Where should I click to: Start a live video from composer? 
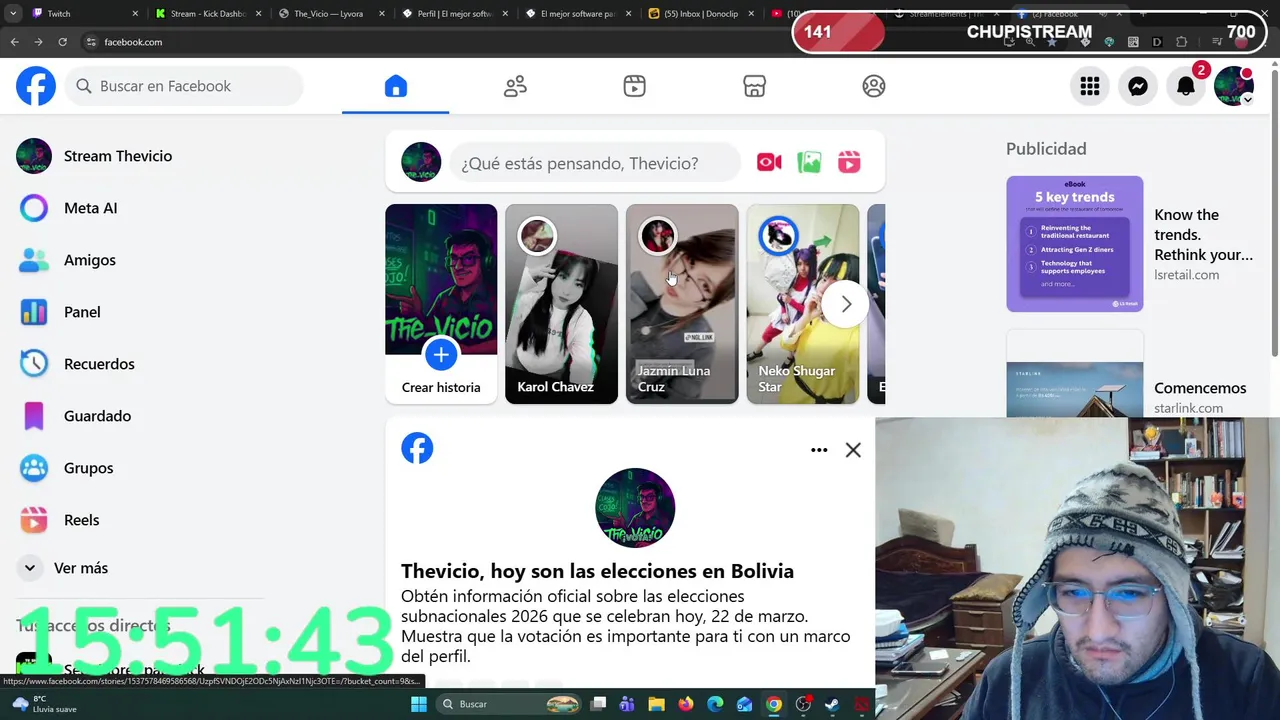[x=769, y=162]
